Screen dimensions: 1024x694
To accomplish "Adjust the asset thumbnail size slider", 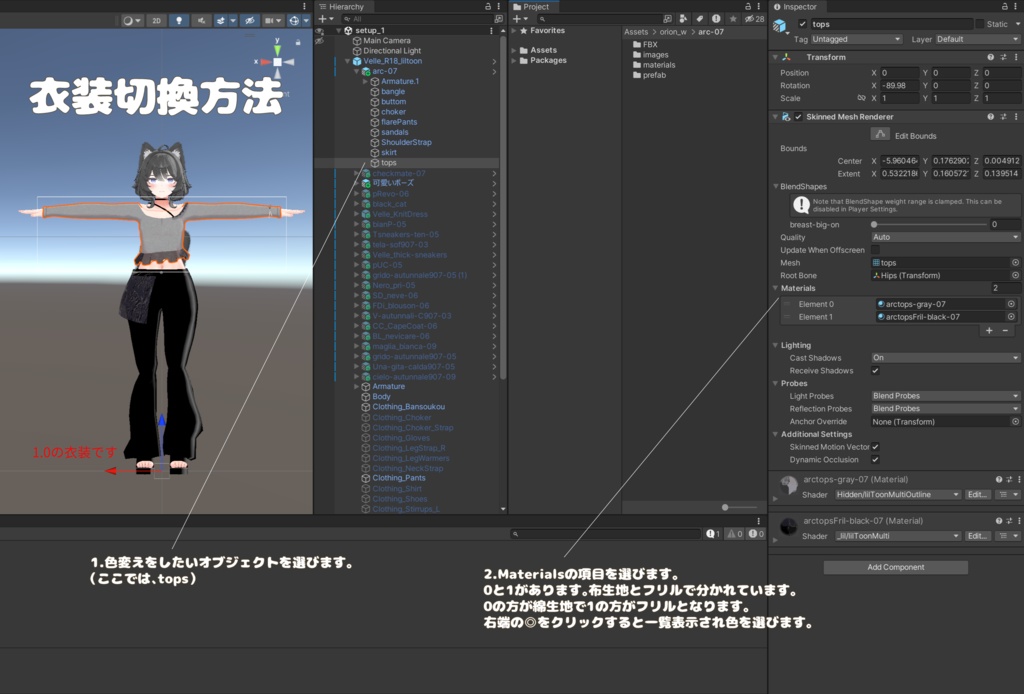I will pyautogui.click(x=725, y=507).
